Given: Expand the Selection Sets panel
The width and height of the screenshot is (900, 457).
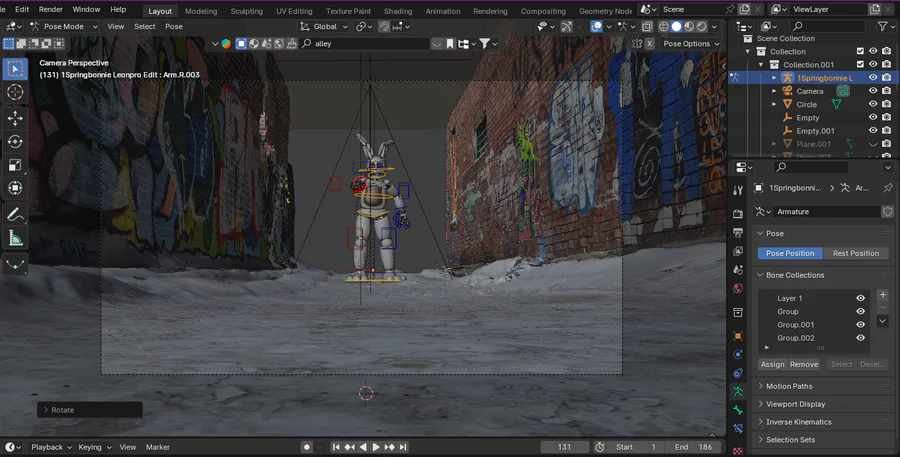Looking at the screenshot, I should pyautogui.click(x=790, y=439).
